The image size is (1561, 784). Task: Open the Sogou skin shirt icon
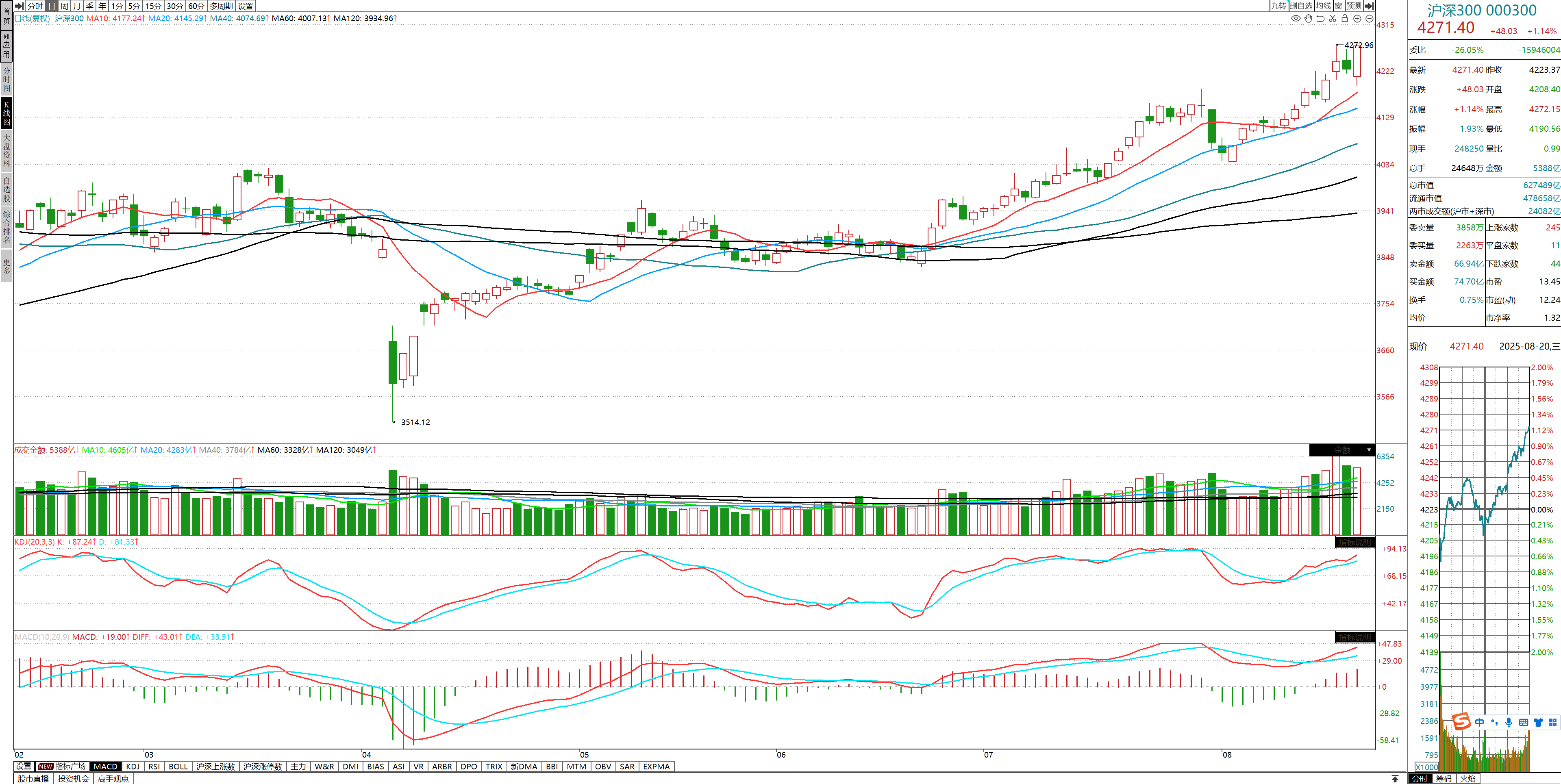[1538, 722]
